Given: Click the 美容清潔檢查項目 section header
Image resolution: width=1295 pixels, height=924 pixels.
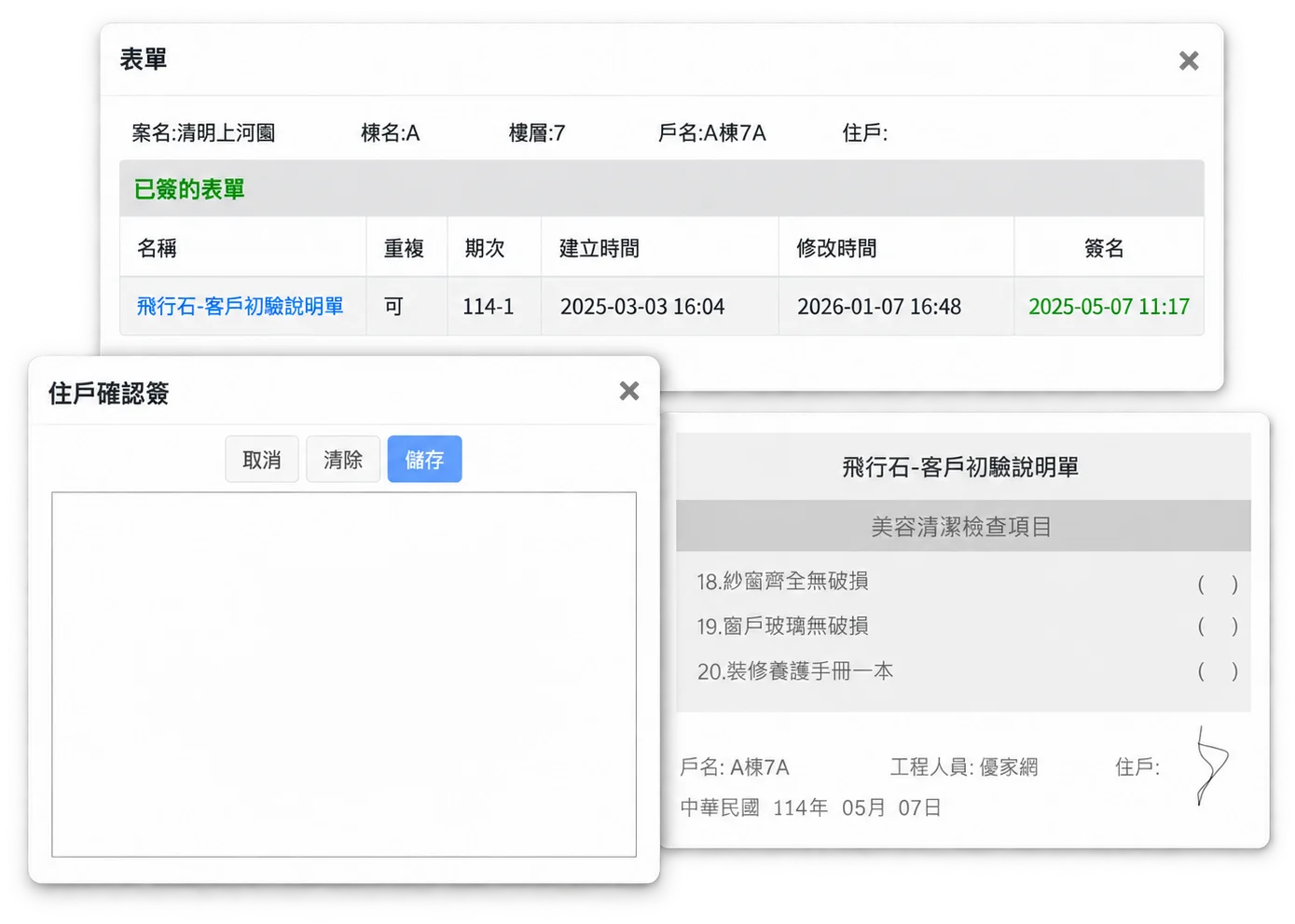Looking at the screenshot, I should tap(962, 527).
